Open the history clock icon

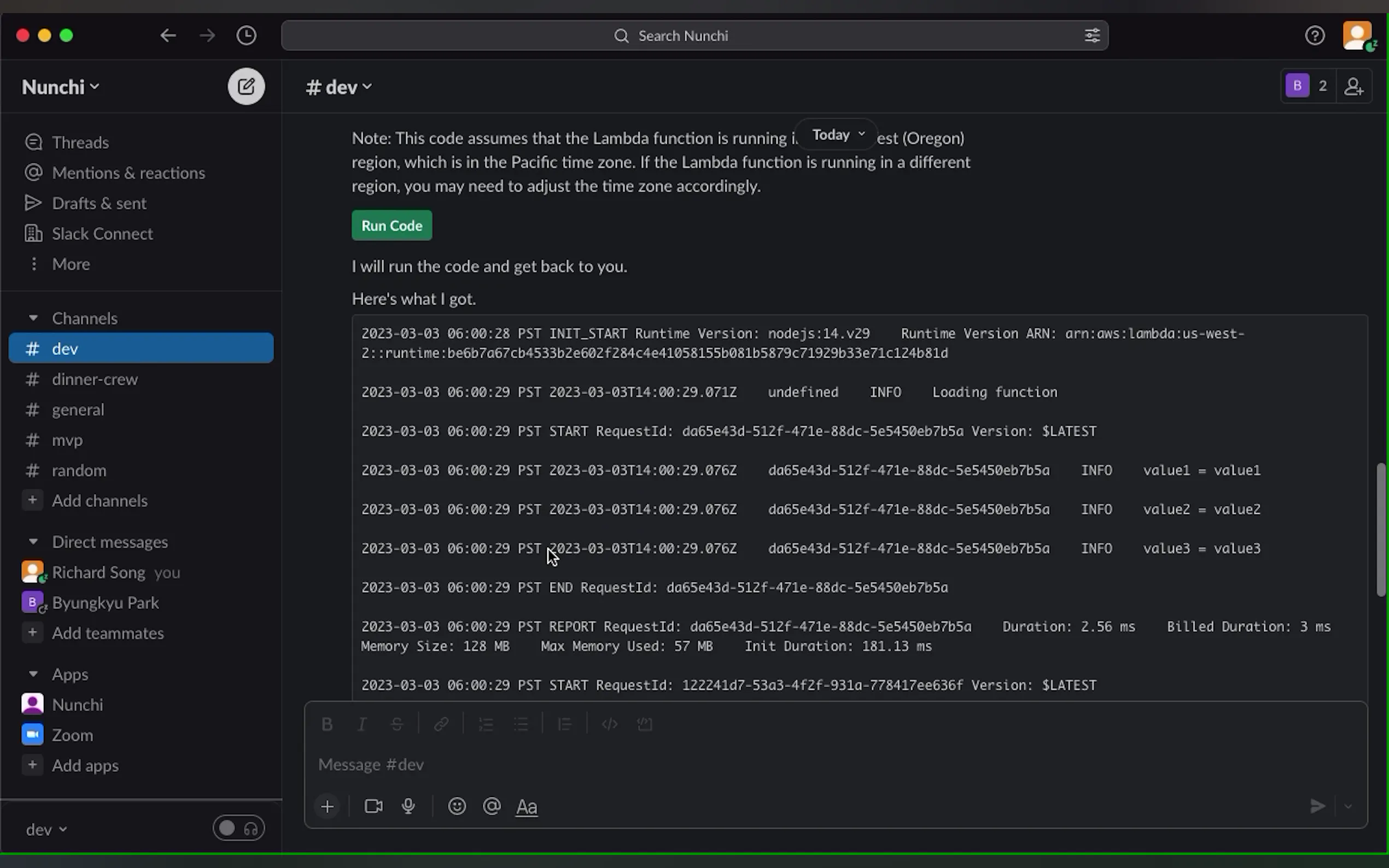[x=246, y=36]
